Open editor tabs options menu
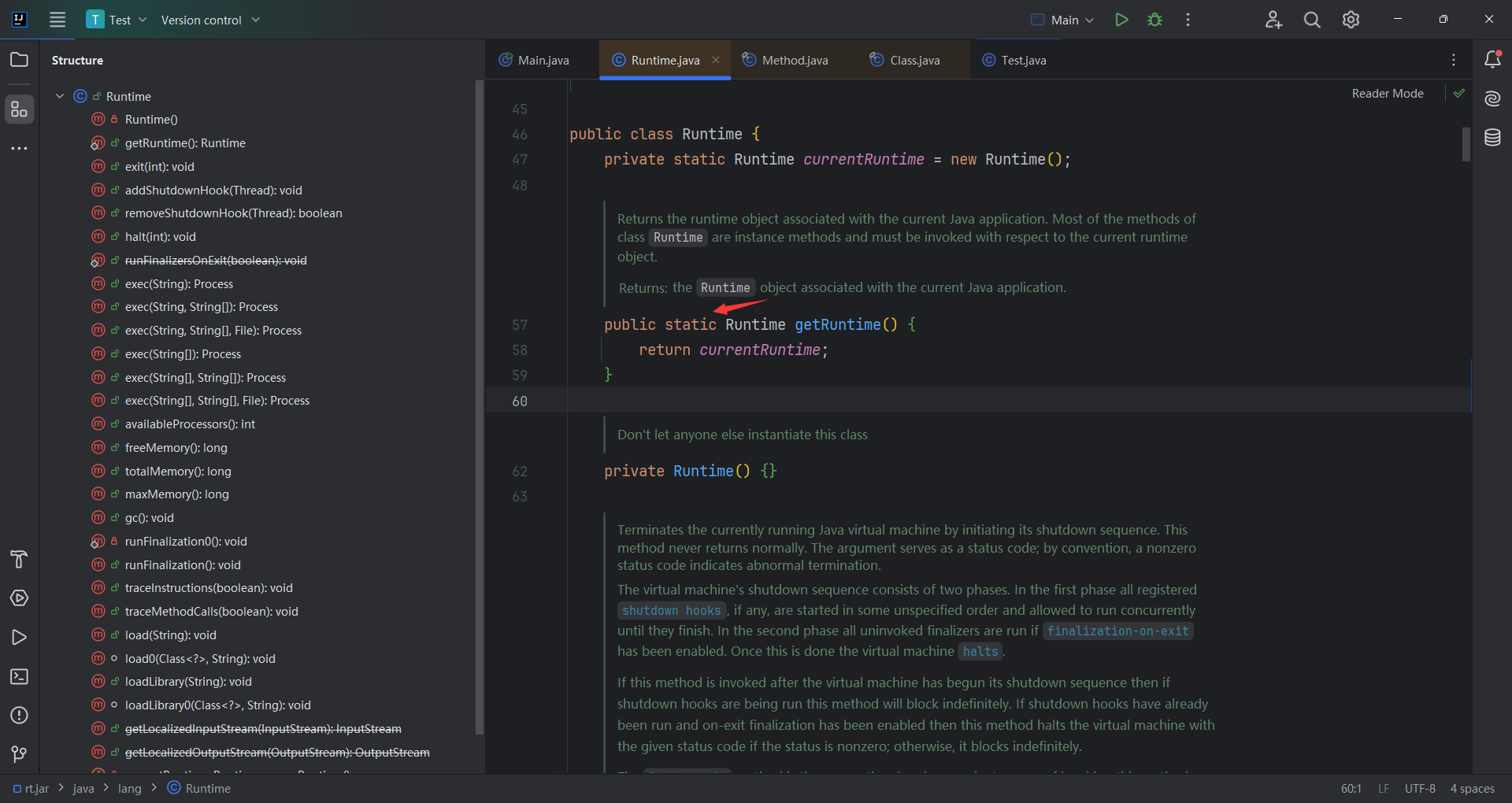The width and height of the screenshot is (1512, 803). (1454, 60)
